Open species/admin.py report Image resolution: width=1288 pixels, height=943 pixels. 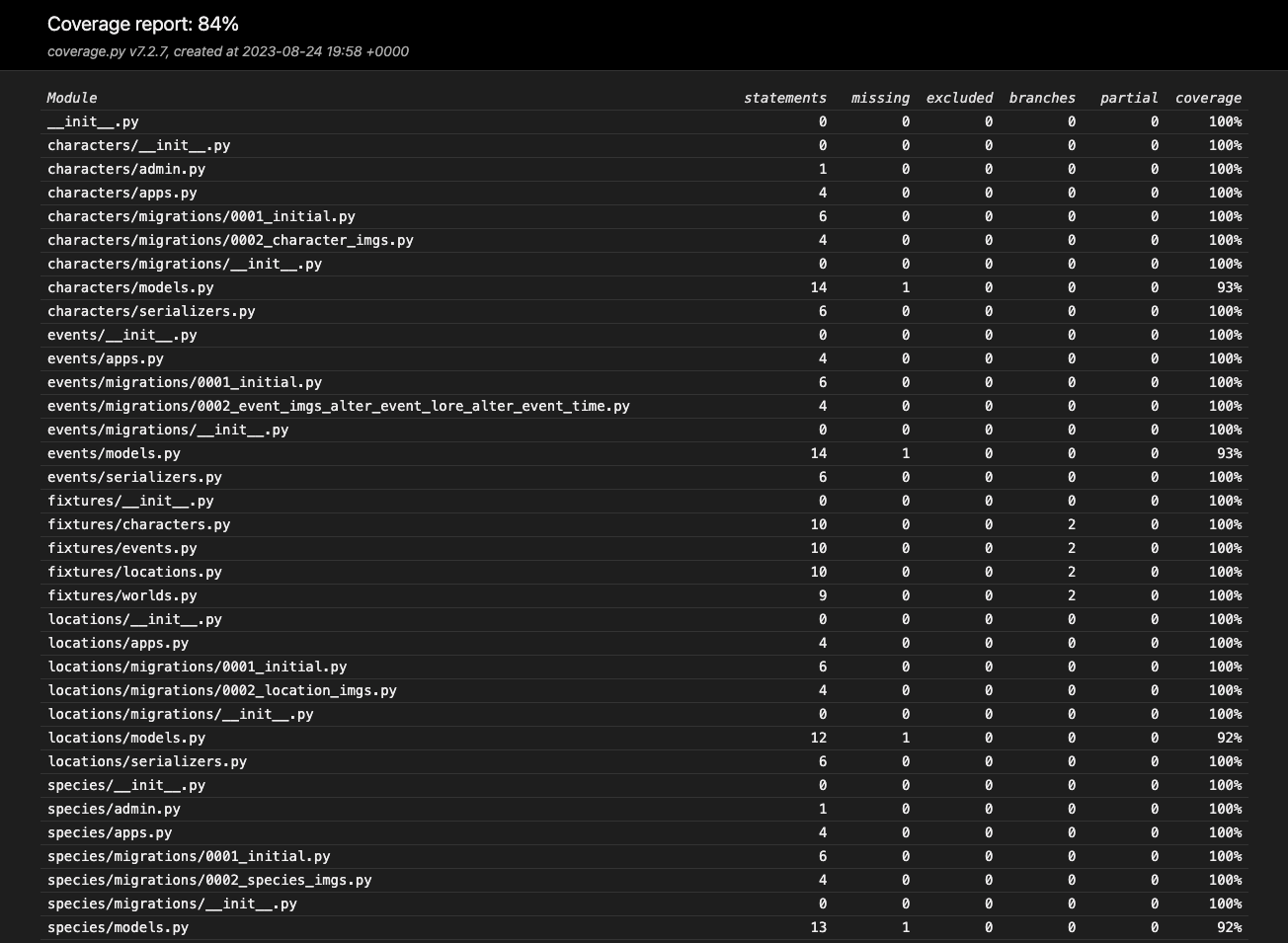(x=114, y=809)
